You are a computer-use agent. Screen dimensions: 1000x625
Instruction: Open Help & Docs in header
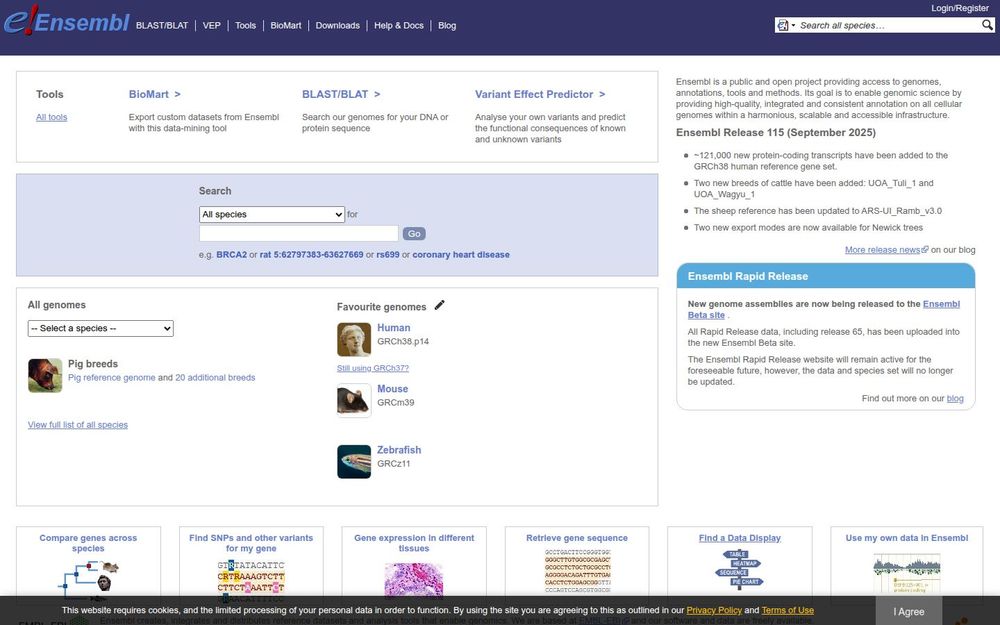(x=399, y=26)
